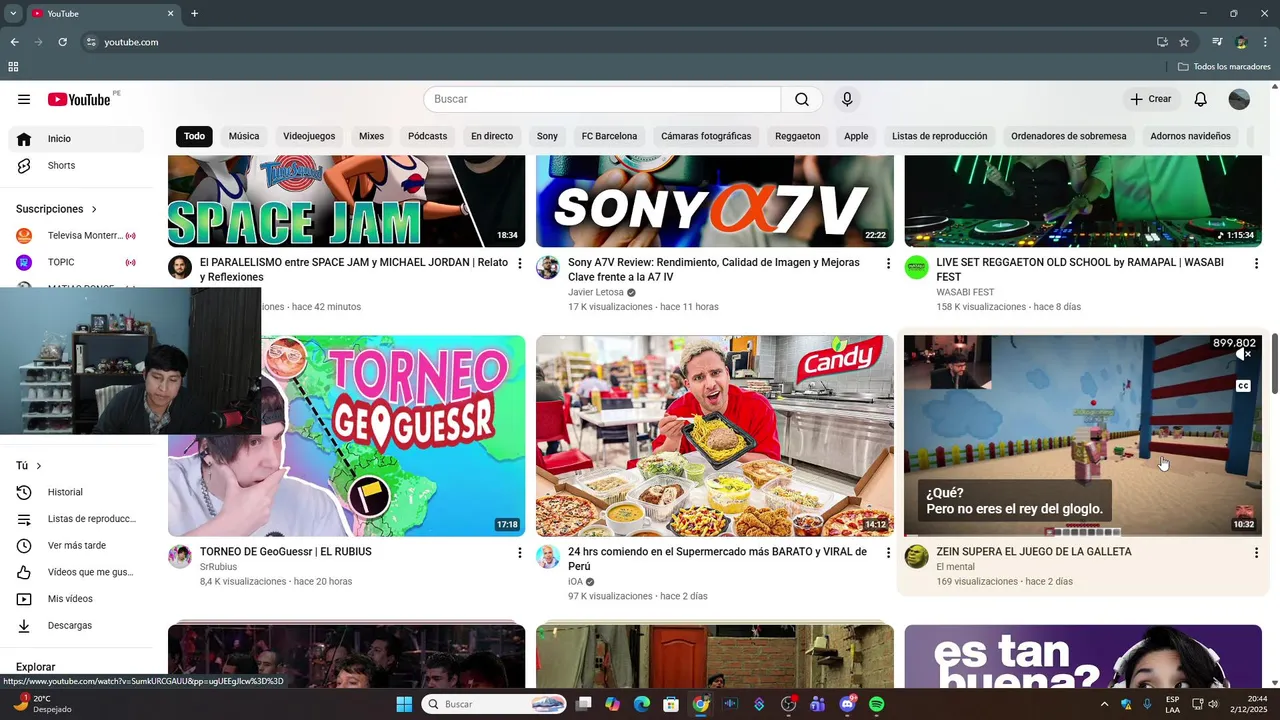The height and width of the screenshot is (720, 1280).
Task: Click the YouTube logo
Action: [79, 99]
